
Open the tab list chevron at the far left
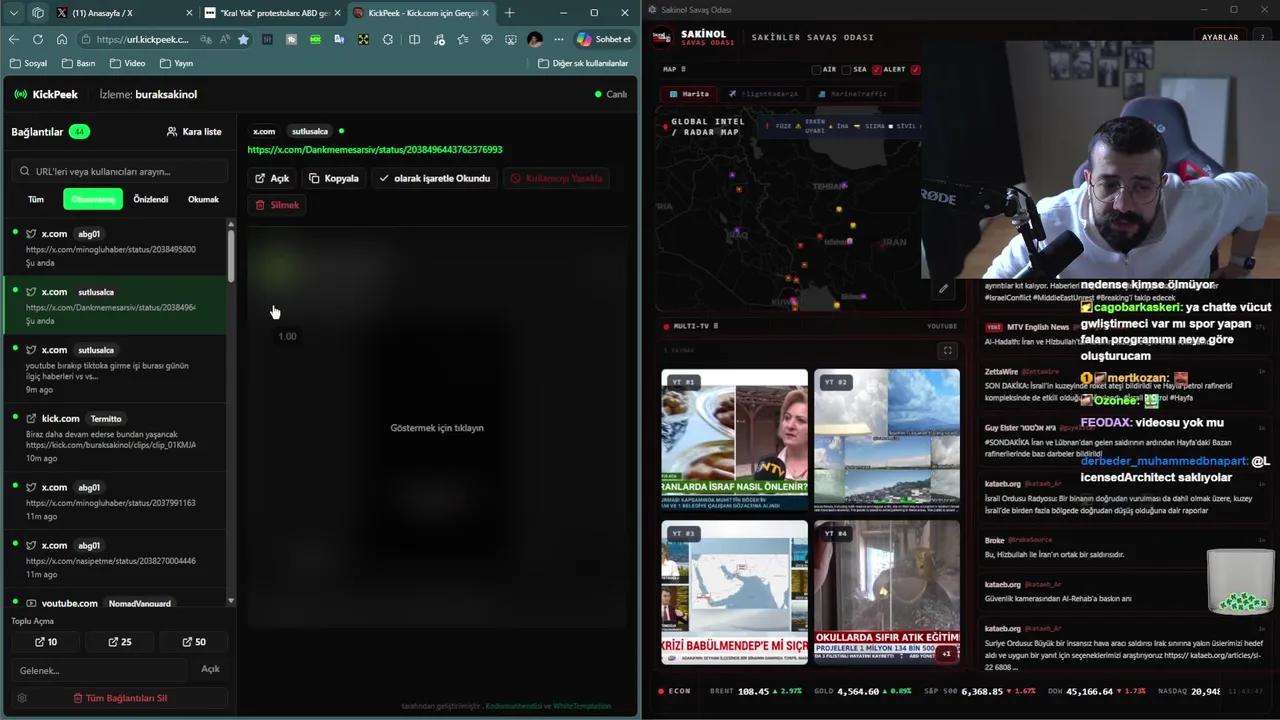click(13, 13)
